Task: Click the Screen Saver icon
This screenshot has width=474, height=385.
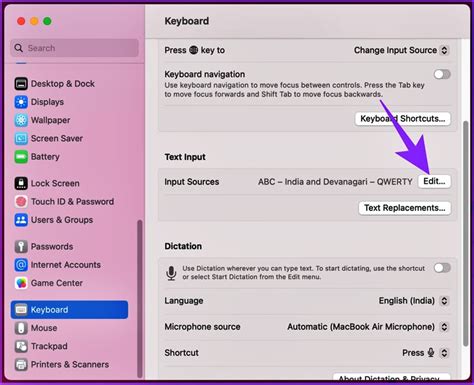Action: tap(21, 138)
